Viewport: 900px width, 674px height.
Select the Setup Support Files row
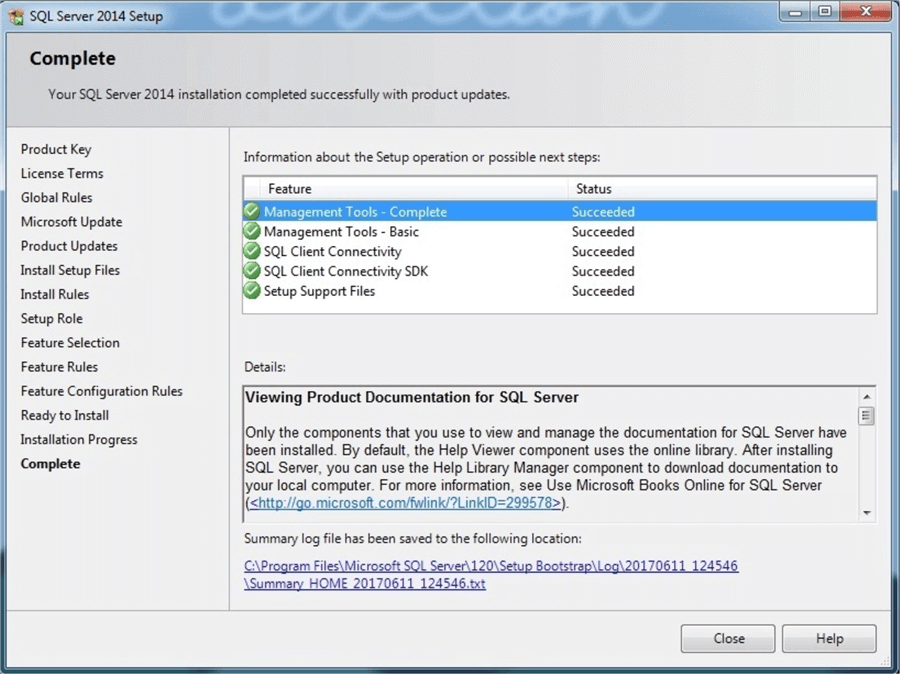(560, 290)
